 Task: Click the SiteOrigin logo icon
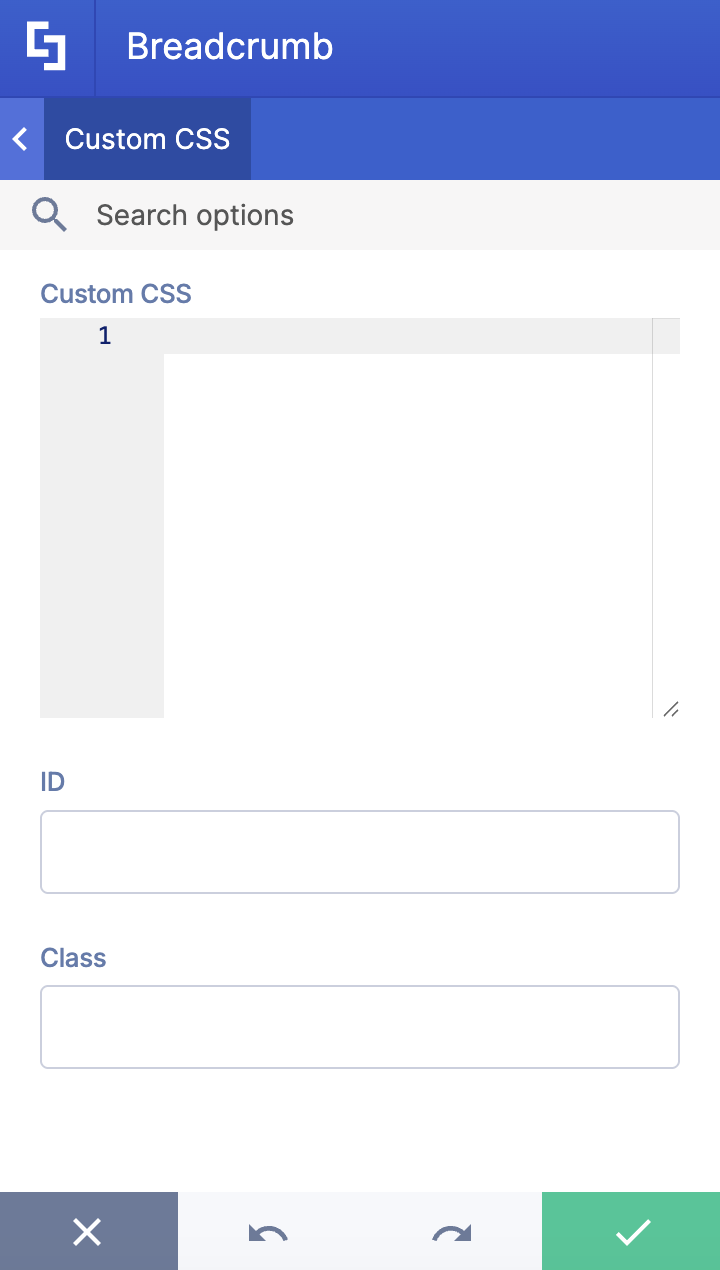(47, 47)
